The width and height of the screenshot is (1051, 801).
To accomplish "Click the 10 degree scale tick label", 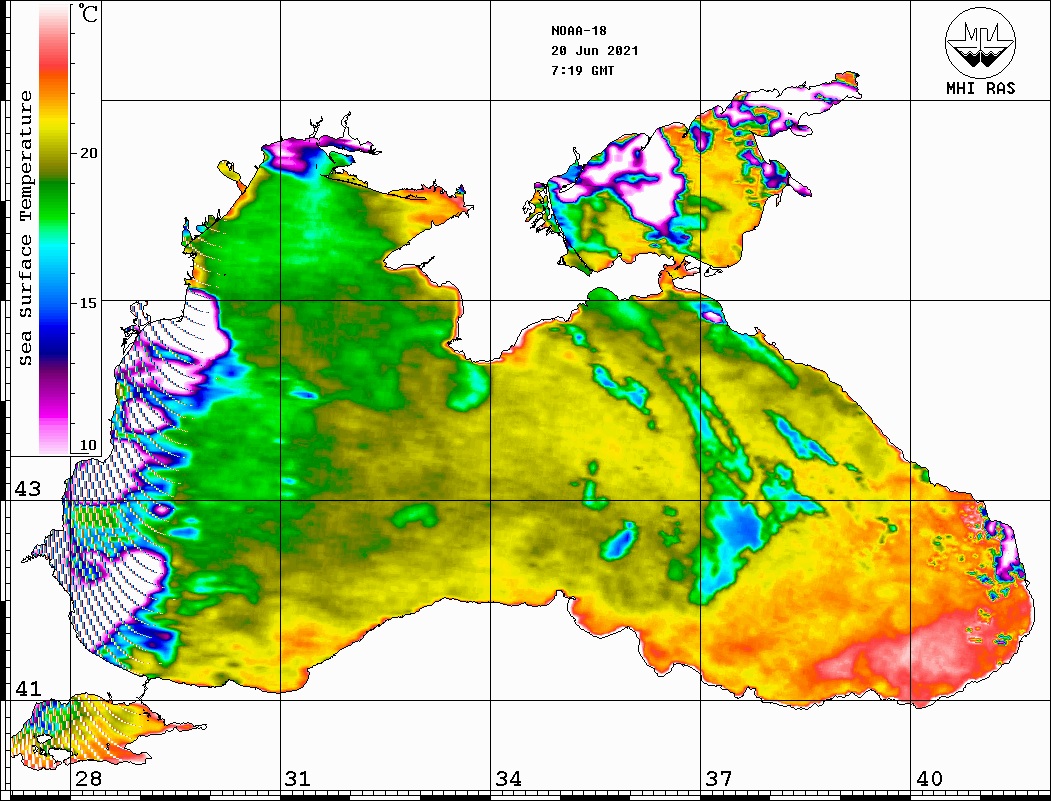I will point(88,446).
